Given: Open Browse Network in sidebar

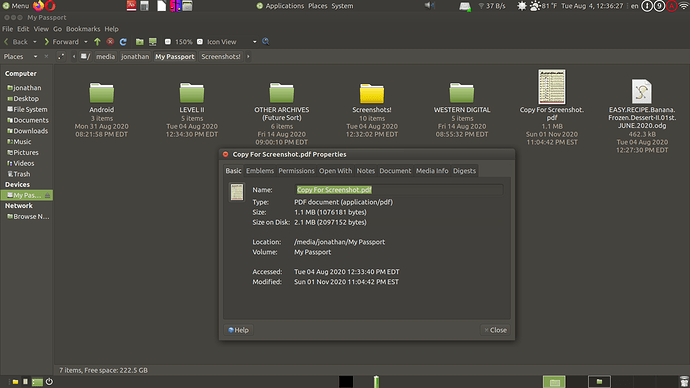Looking at the screenshot, I should tap(27, 217).
